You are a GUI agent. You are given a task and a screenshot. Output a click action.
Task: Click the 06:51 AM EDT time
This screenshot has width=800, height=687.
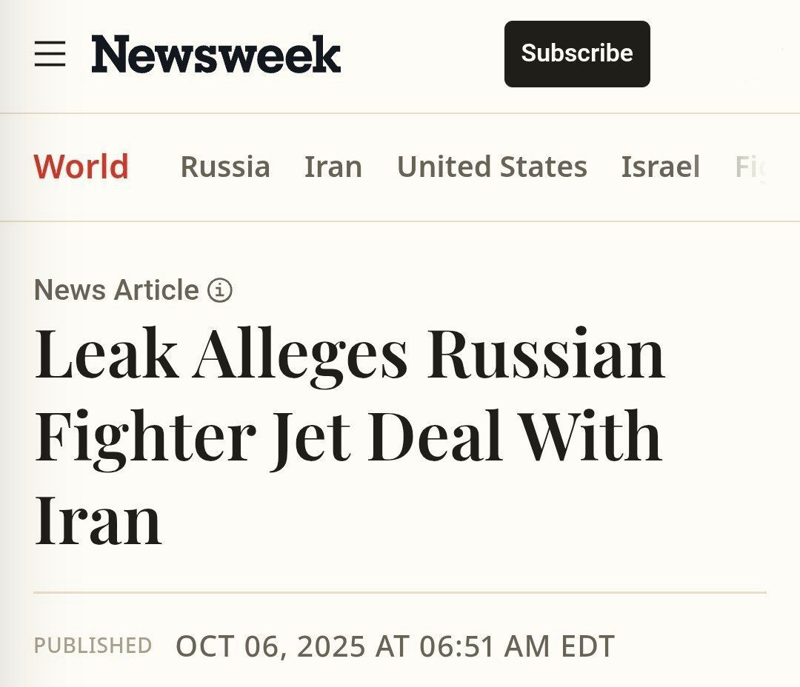pos(513,646)
